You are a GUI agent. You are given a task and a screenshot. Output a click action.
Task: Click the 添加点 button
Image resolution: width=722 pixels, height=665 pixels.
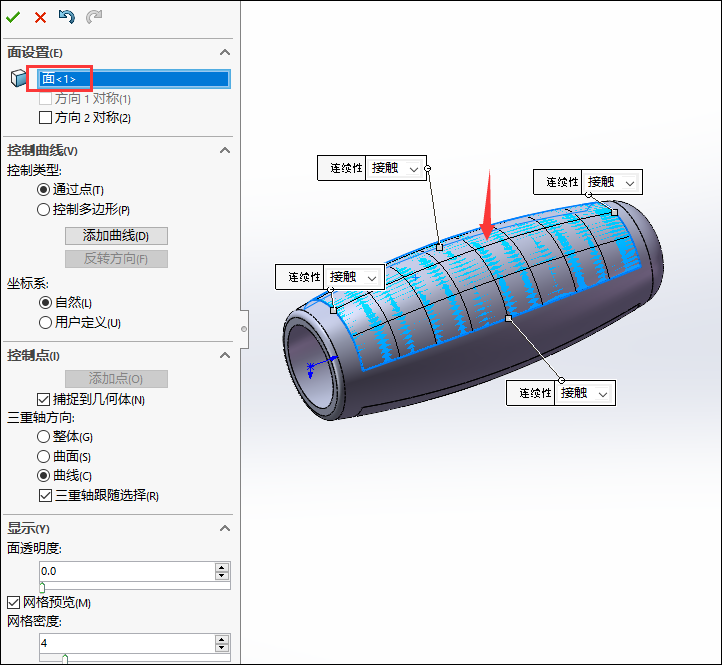[116, 379]
